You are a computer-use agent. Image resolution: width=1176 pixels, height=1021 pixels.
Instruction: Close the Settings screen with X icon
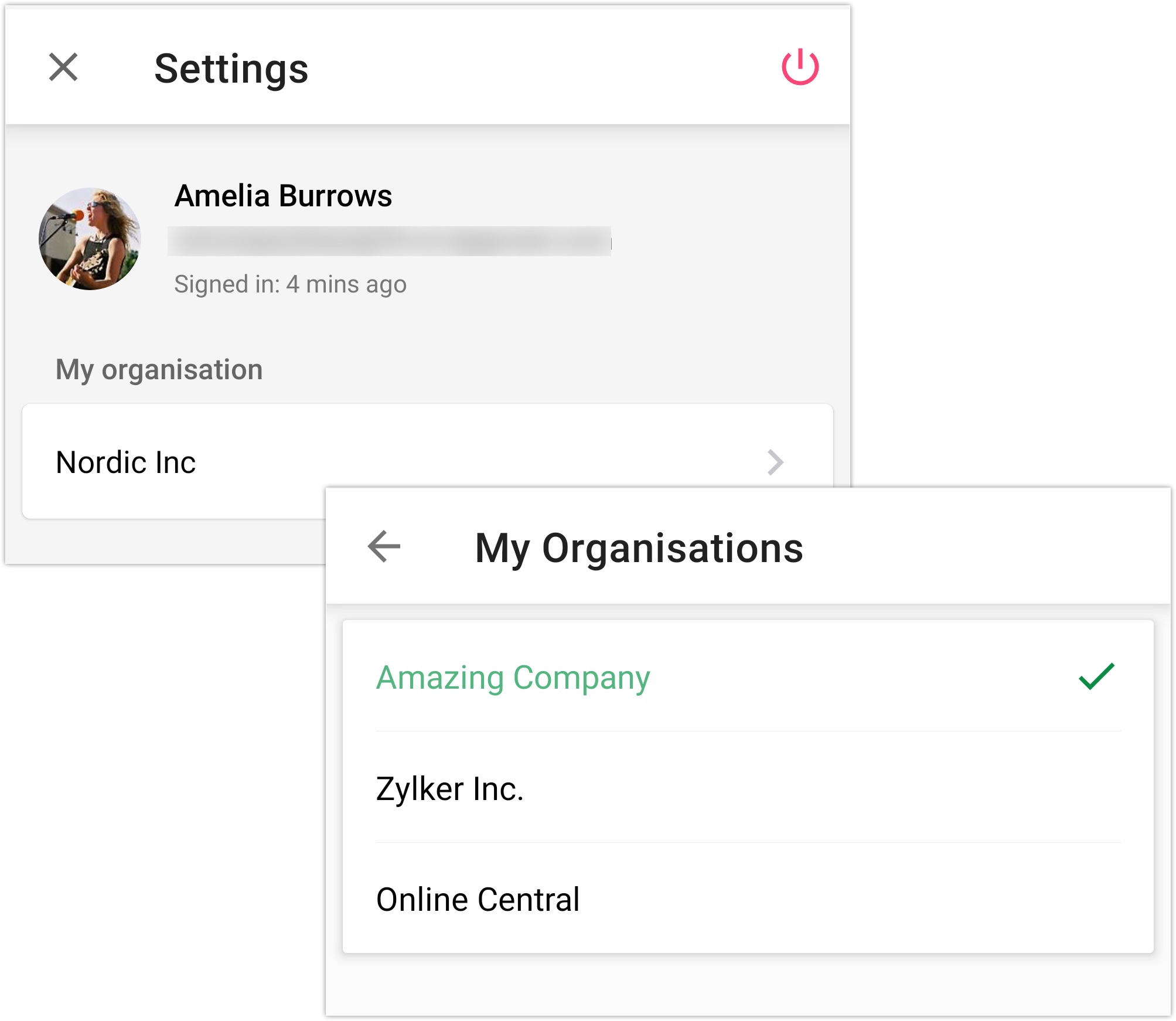pyautogui.click(x=63, y=67)
